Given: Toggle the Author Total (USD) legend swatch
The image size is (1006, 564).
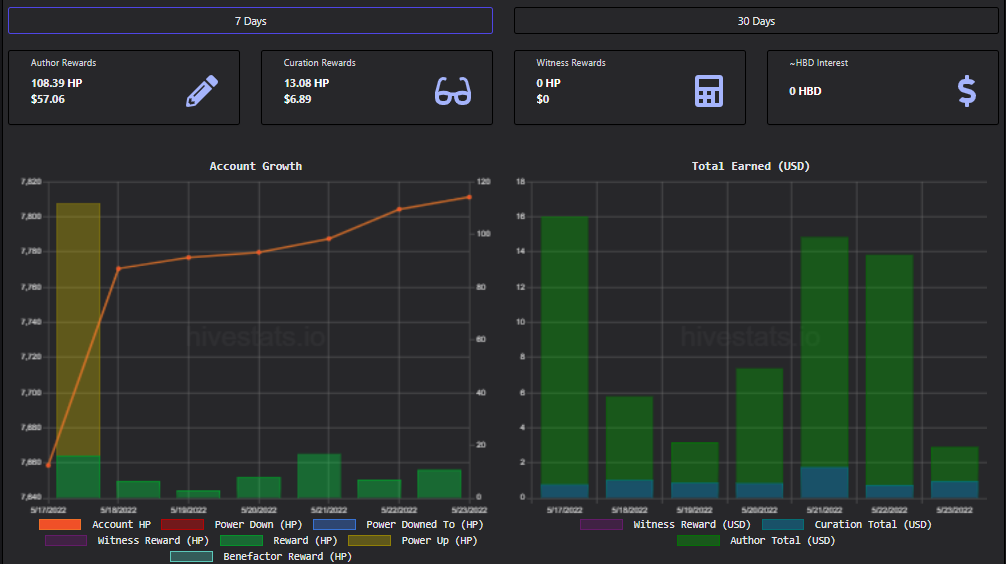Looking at the screenshot, I should point(698,540).
